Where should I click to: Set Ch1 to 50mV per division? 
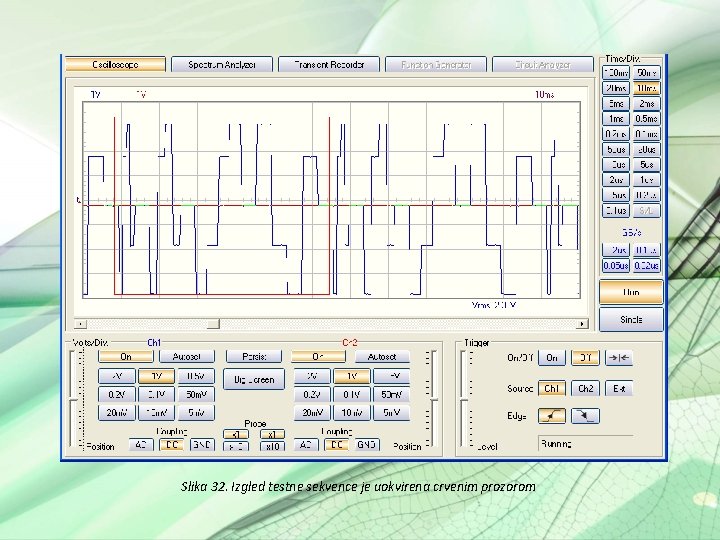point(194,395)
